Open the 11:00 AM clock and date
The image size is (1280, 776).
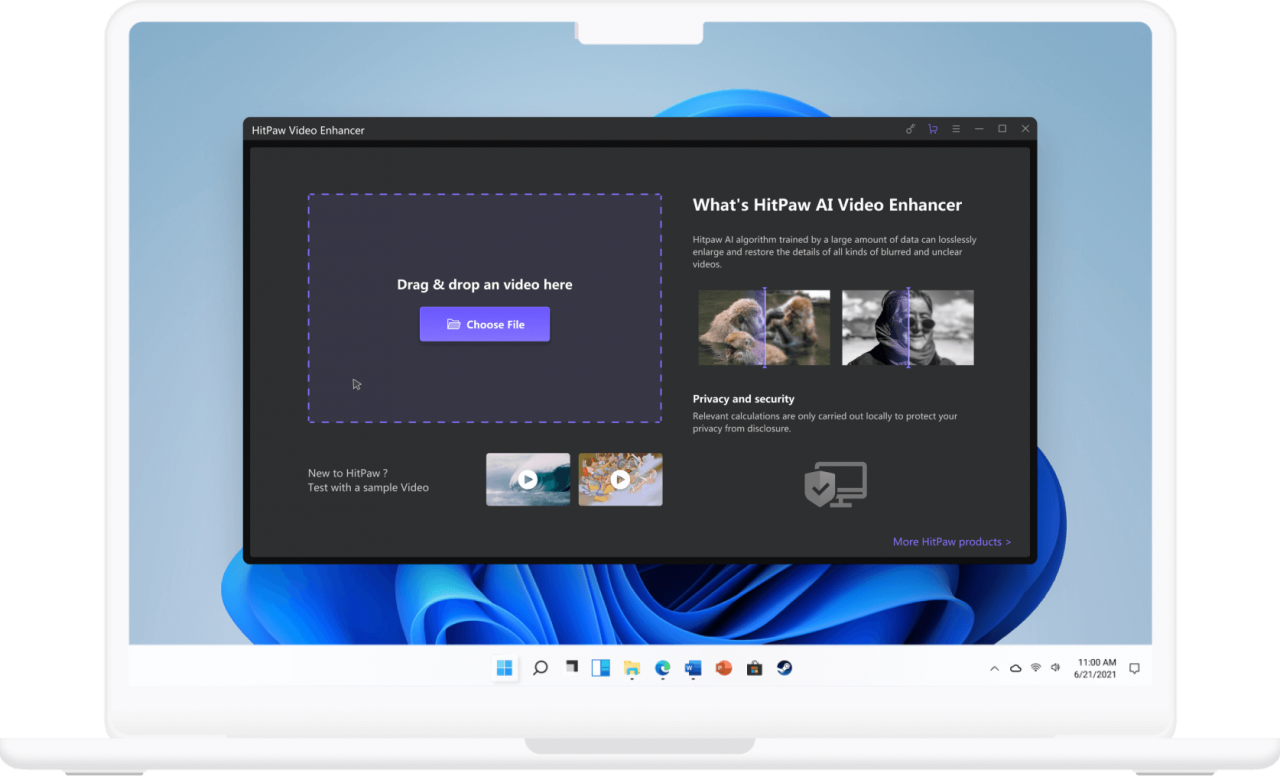pos(1096,668)
